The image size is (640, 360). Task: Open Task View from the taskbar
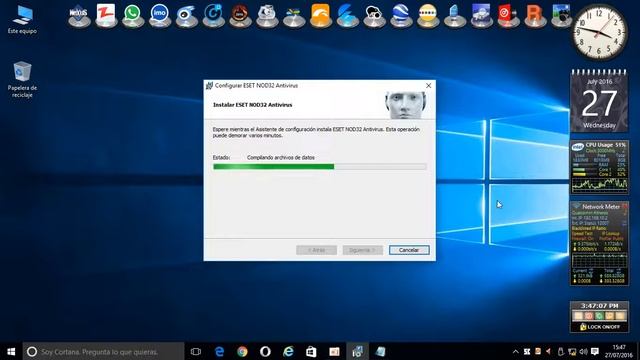point(196,351)
